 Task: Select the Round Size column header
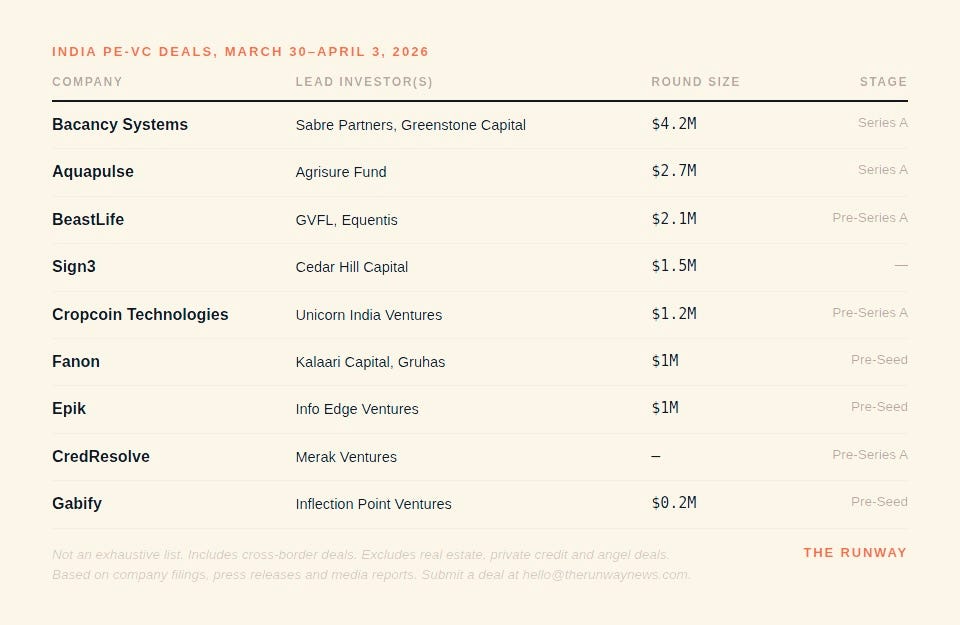click(x=696, y=81)
